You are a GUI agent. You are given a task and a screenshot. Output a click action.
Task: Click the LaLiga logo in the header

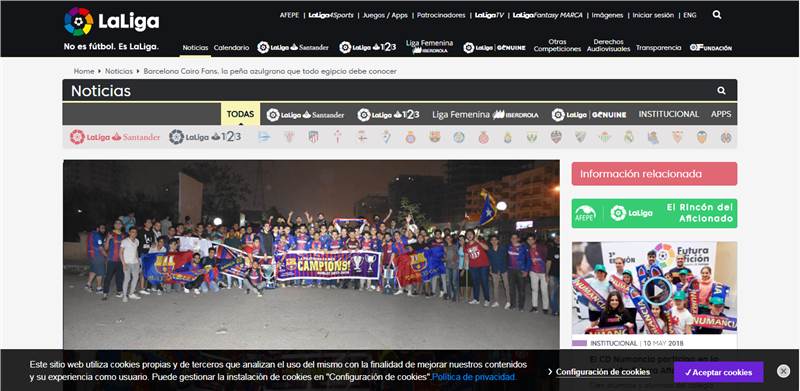pyautogui.click(x=112, y=21)
